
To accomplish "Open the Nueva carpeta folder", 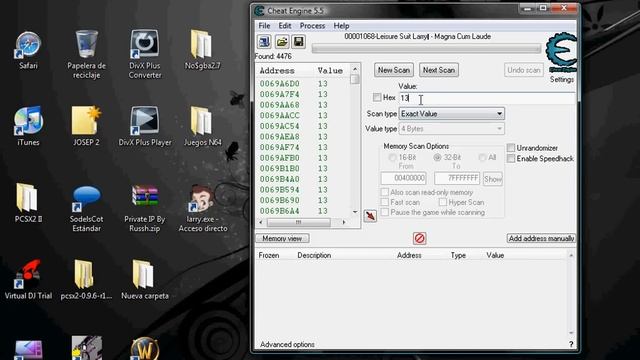I will click(x=145, y=280).
